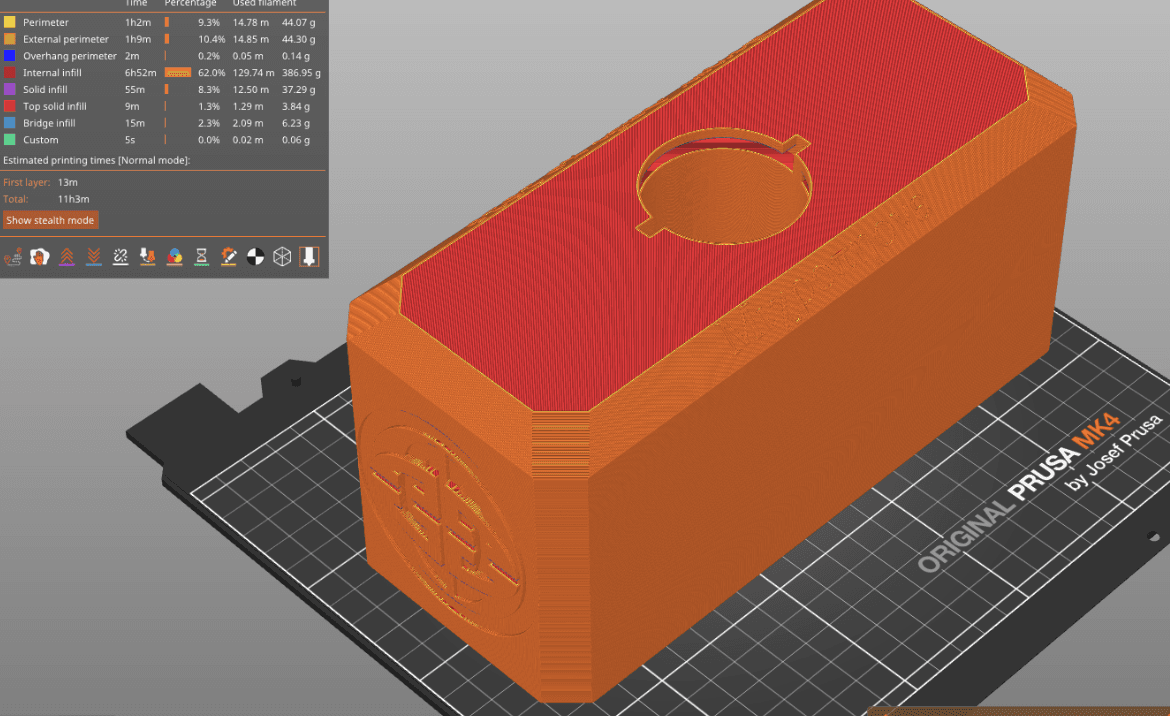Click Perimeter time value 1h2m
1170x716 pixels.
(x=137, y=22)
